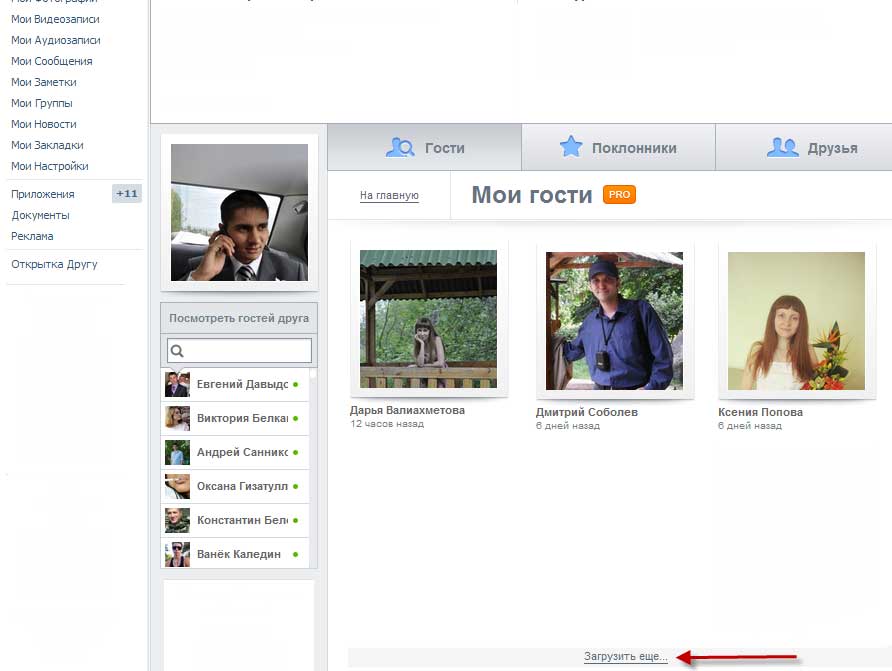892x671 pixels.
Task: Click the search magnifier icon
Action: pos(177,351)
